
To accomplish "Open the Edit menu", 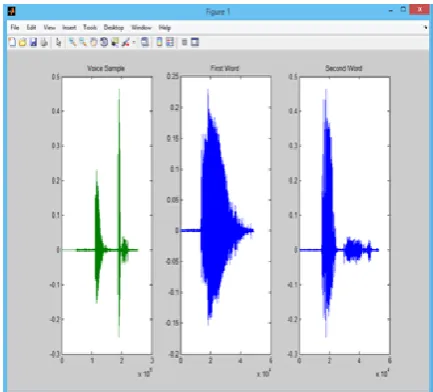I will coord(31,27).
